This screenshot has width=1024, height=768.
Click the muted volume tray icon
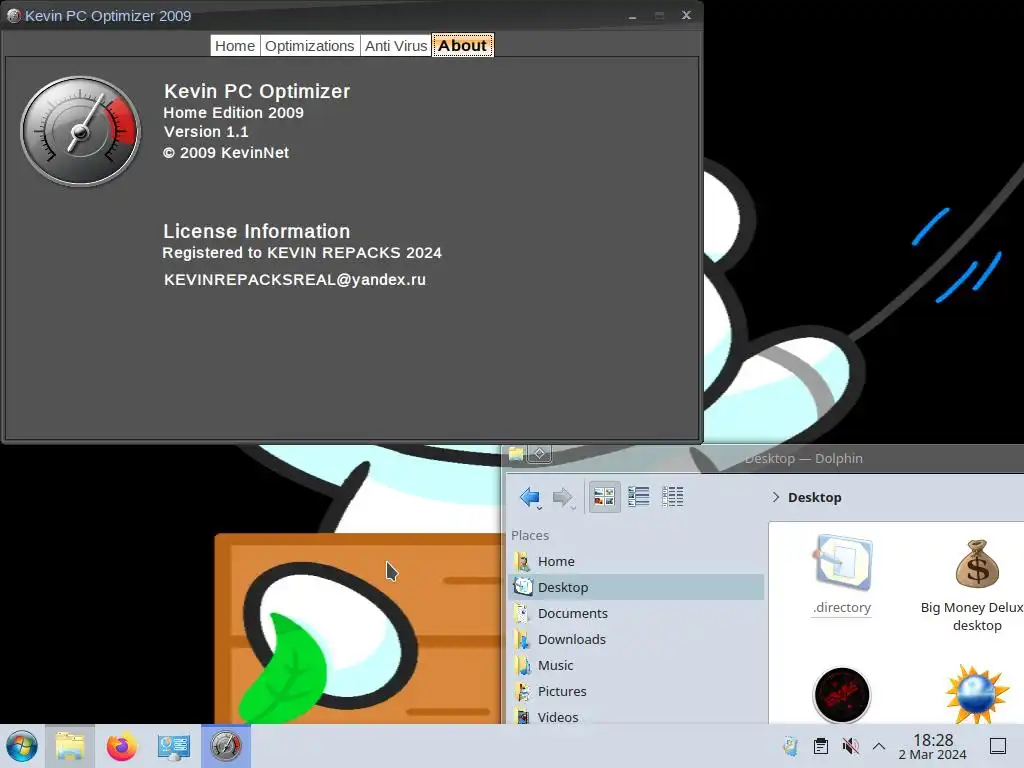(850, 746)
